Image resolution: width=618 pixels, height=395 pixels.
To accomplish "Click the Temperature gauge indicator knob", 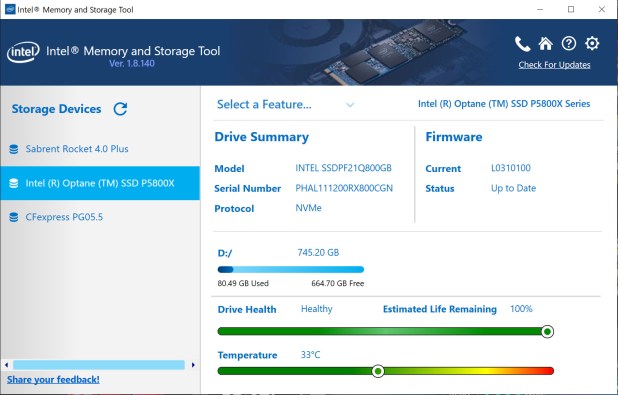I will pos(378,371).
